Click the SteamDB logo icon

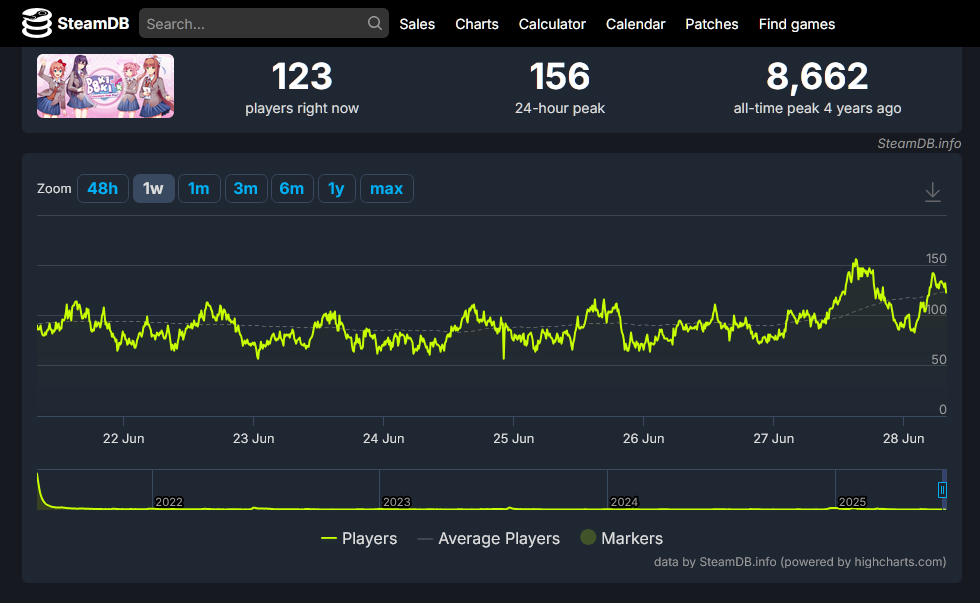37,23
